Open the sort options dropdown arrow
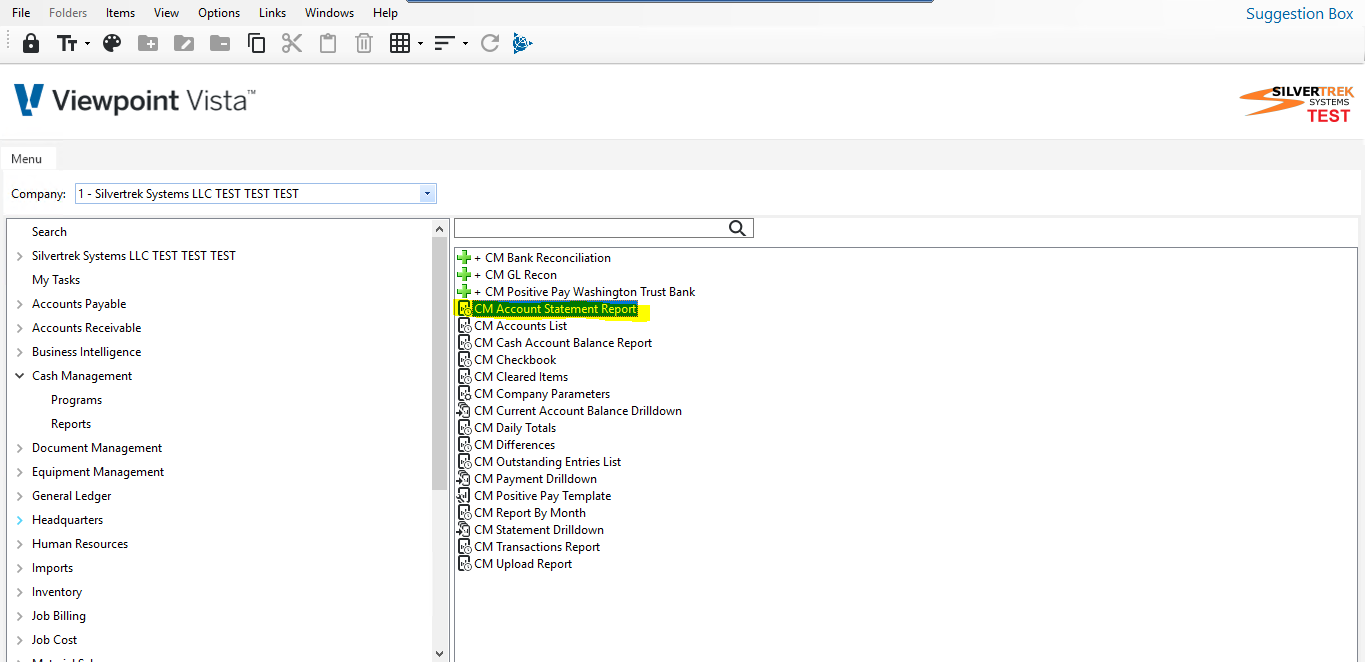This screenshot has height=662, width=1365. (465, 43)
